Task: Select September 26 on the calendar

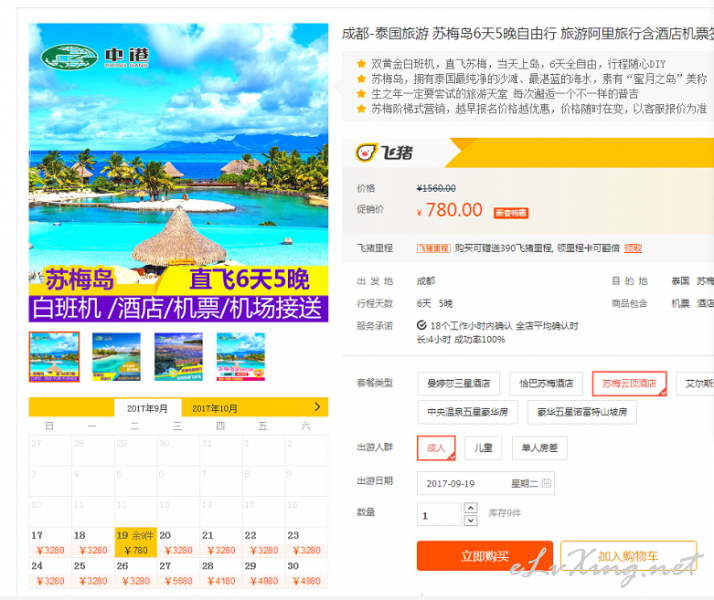Action: click(x=136, y=573)
